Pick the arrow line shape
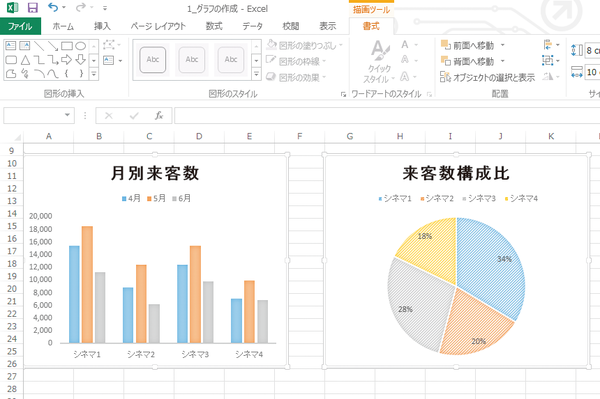 click(53, 46)
